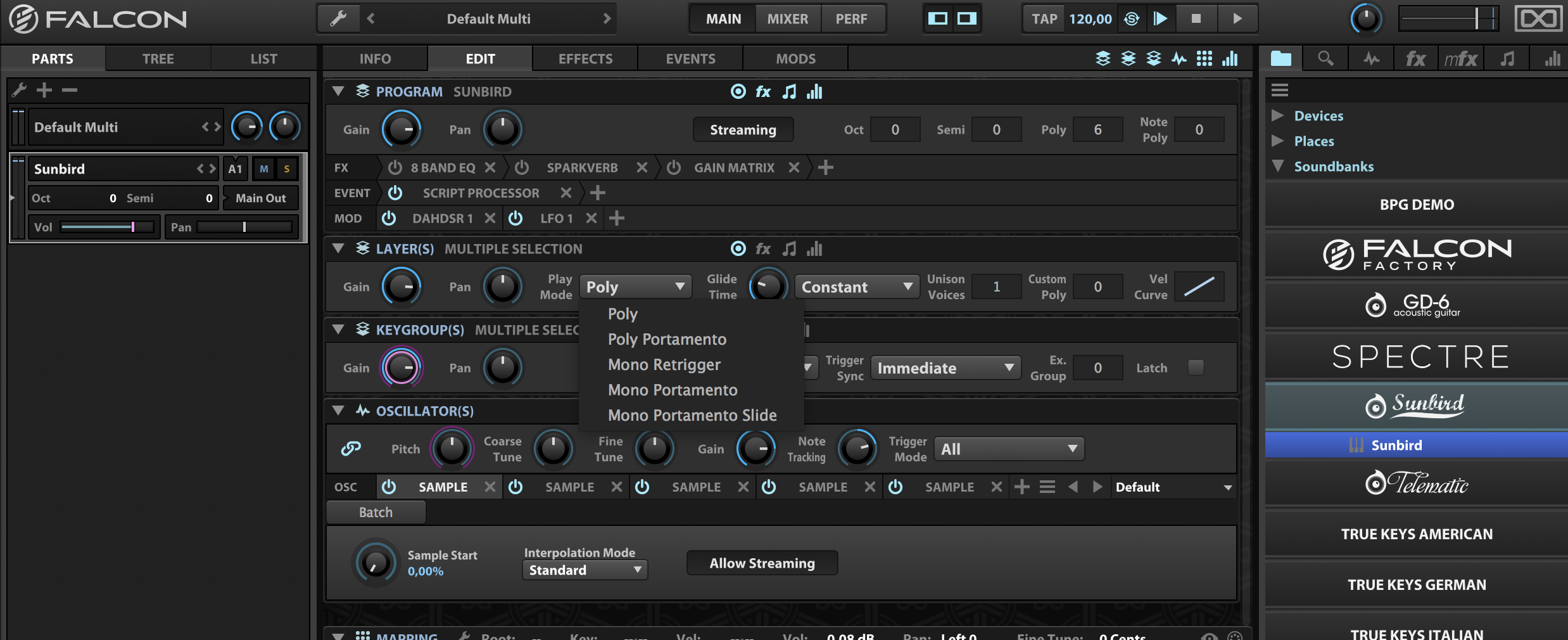Image resolution: width=1568 pixels, height=640 pixels.
Task: Stop the transport playback
Action: (x=1196, y=19)
